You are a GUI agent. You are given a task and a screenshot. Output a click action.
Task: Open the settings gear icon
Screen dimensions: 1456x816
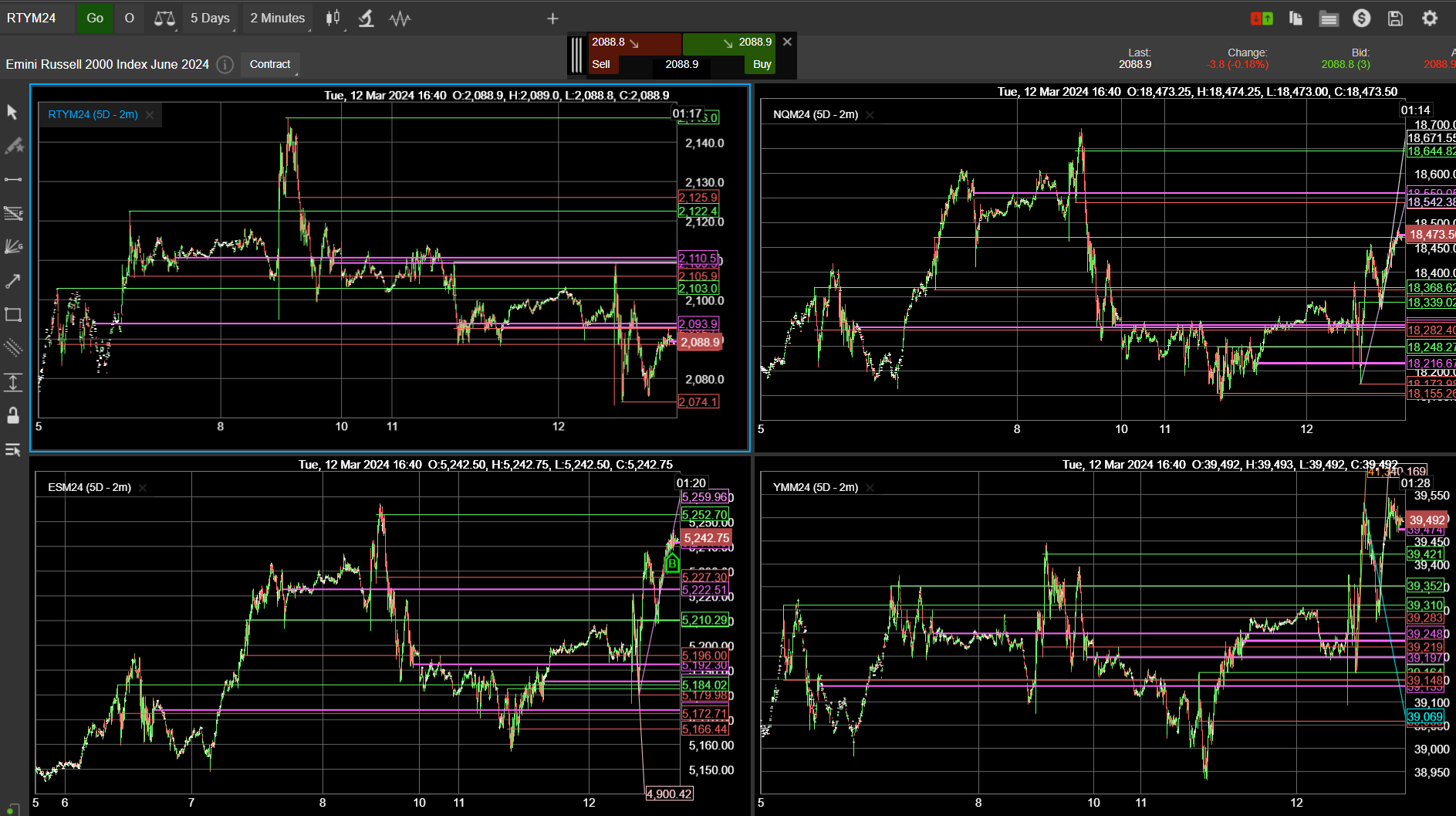coord(1430,18)
